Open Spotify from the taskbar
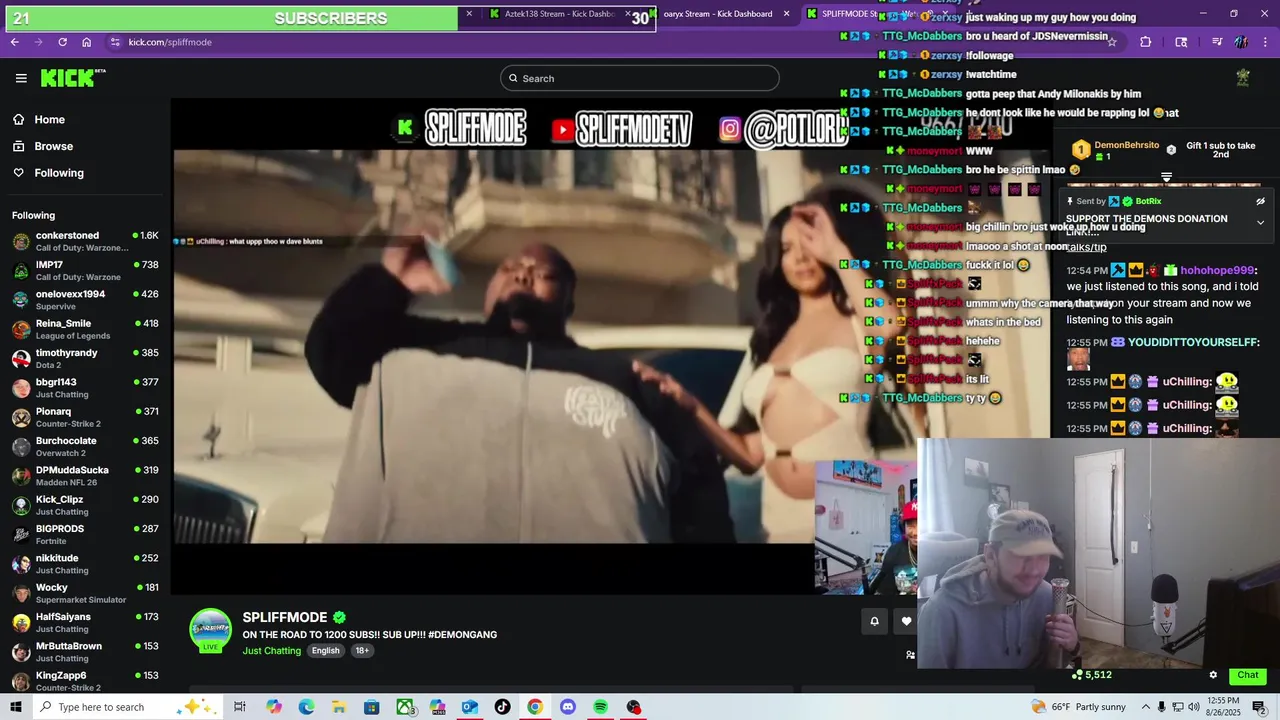This screenshot has width=1280, height=720. pyautogui.click(x=600, y=707)
